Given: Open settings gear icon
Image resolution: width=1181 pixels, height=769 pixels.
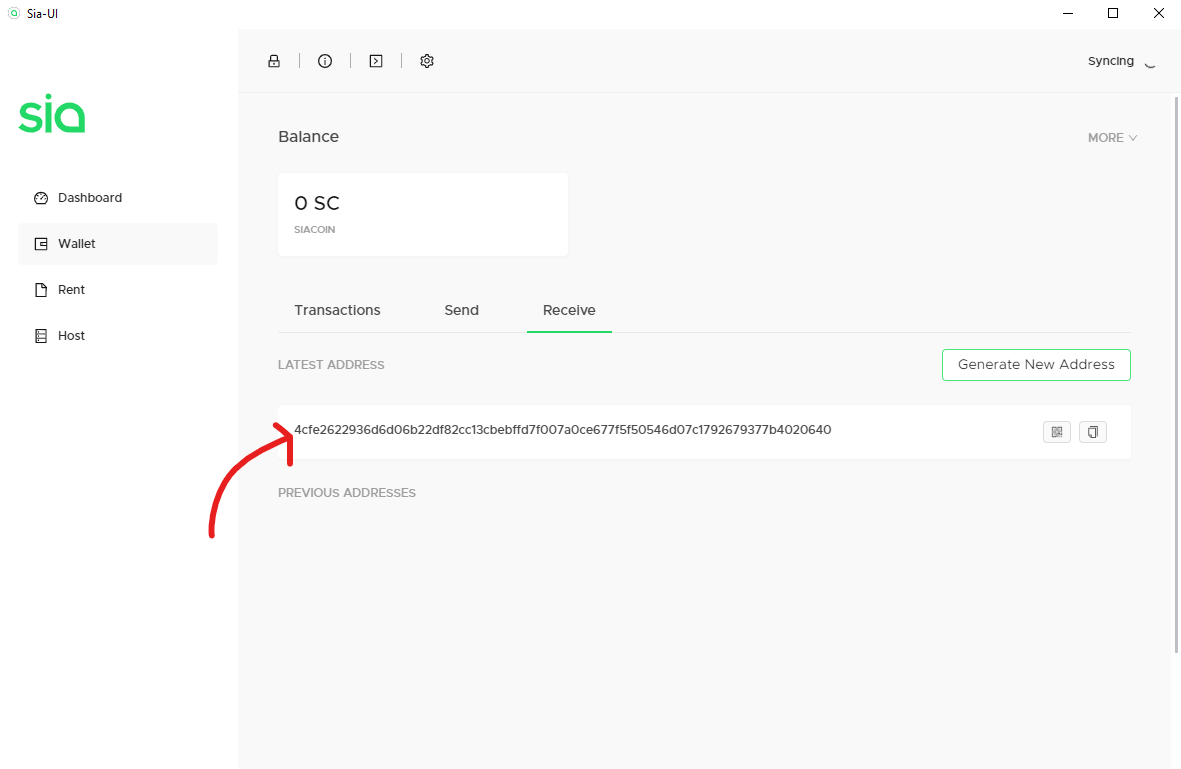Looking at the screenshot, I should [427, 61].
